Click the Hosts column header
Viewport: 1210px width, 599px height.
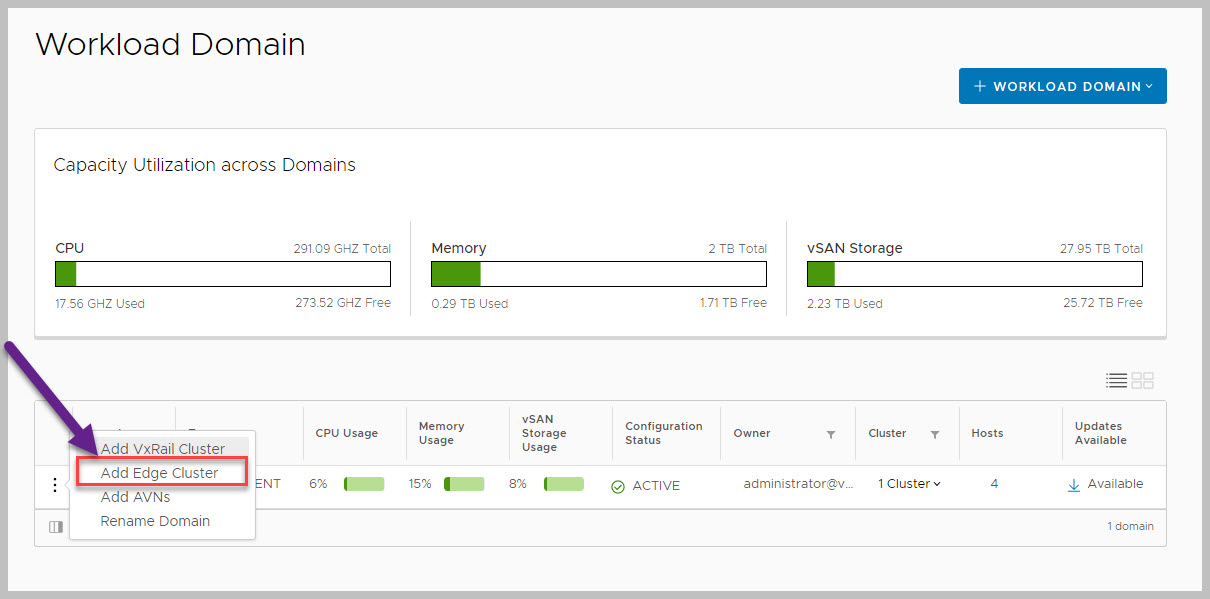point(987,434)
